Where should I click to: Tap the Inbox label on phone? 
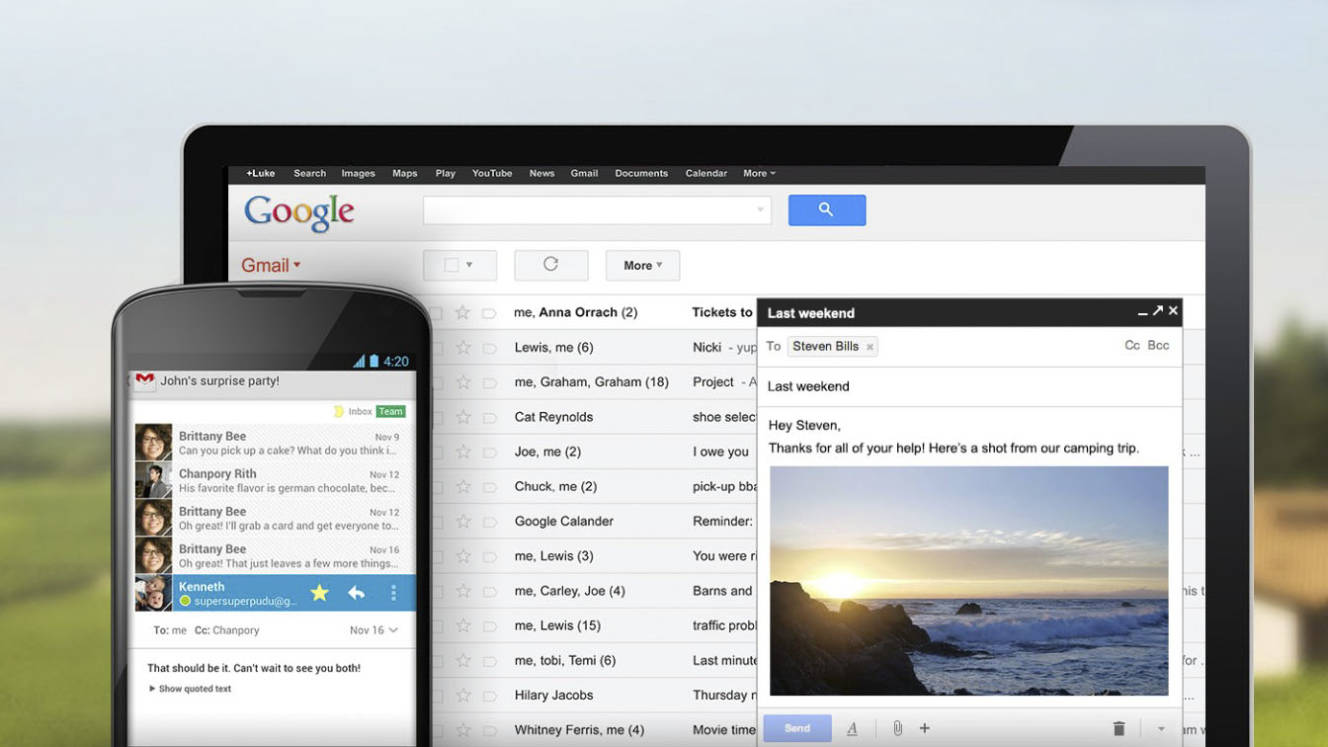coord(360,411)
